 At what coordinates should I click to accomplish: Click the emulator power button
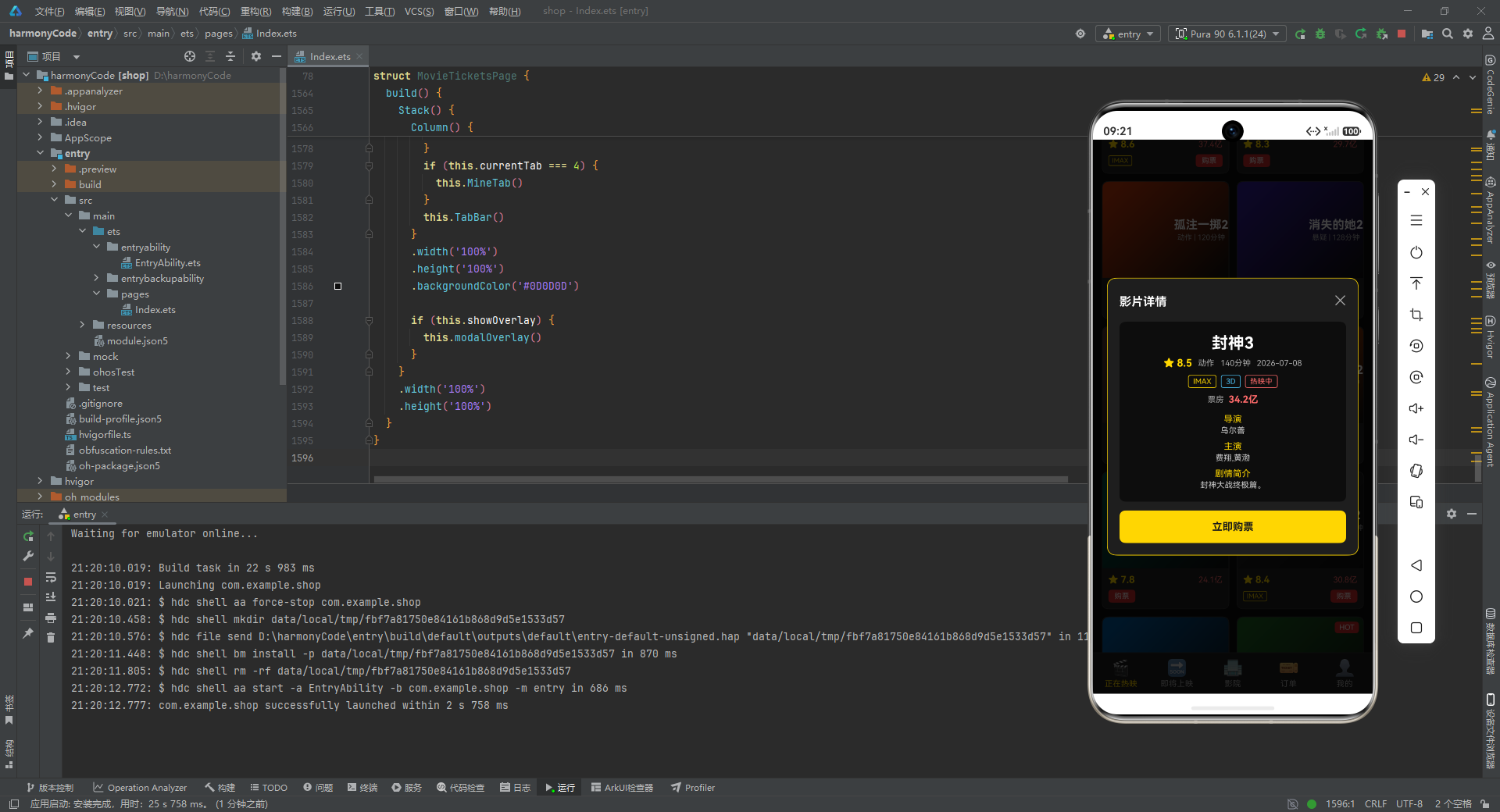point(1416,253)
